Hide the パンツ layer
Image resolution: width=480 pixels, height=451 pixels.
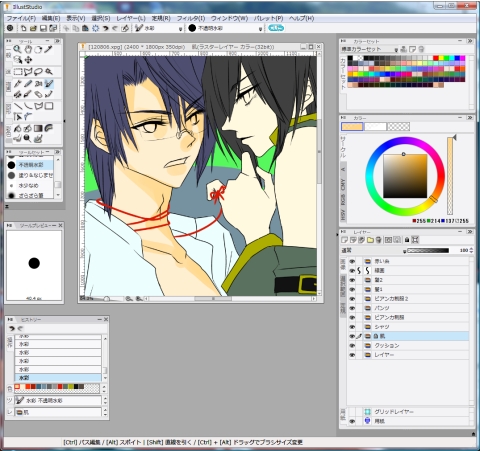point(352,308)
